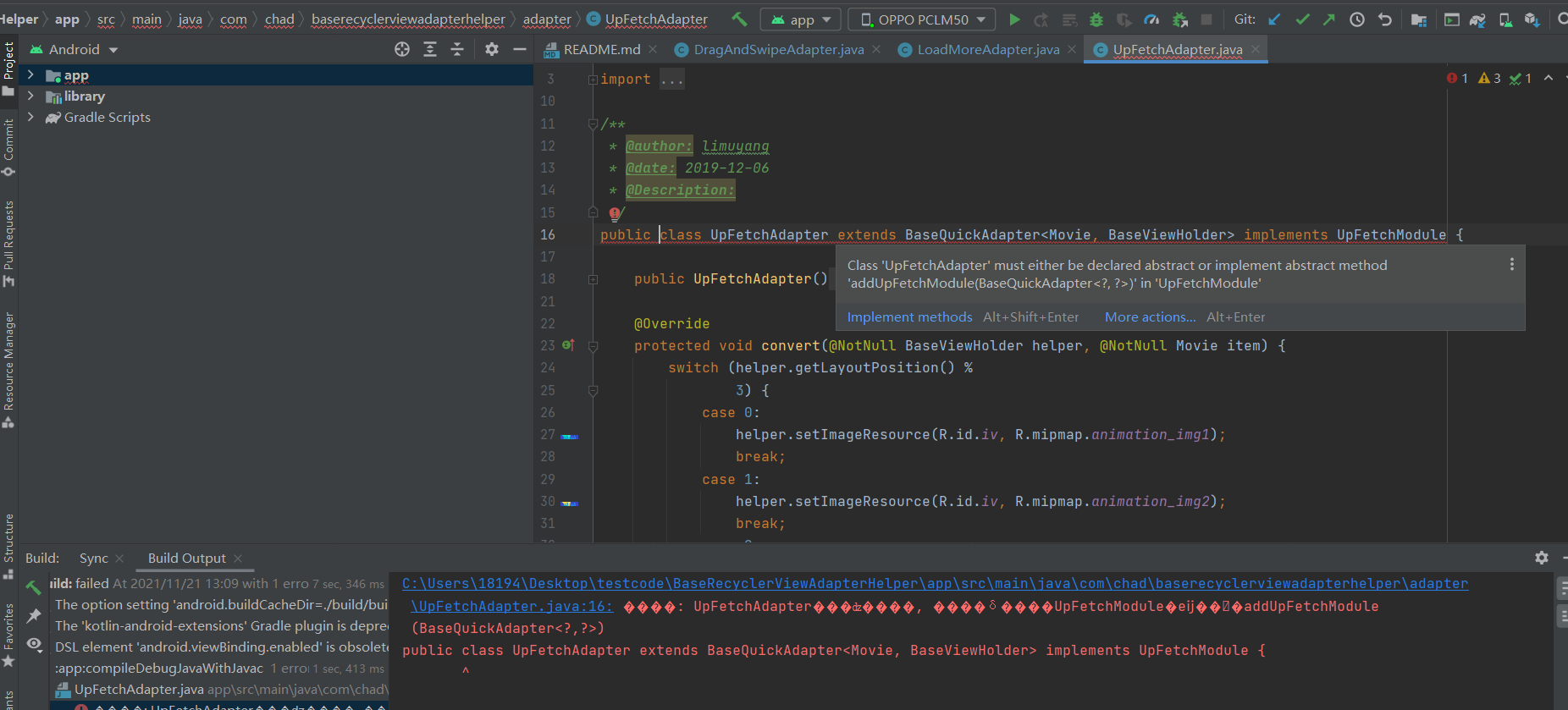
Task: Expand the Gradle Scripts tree node
Action: pos(30,117)
